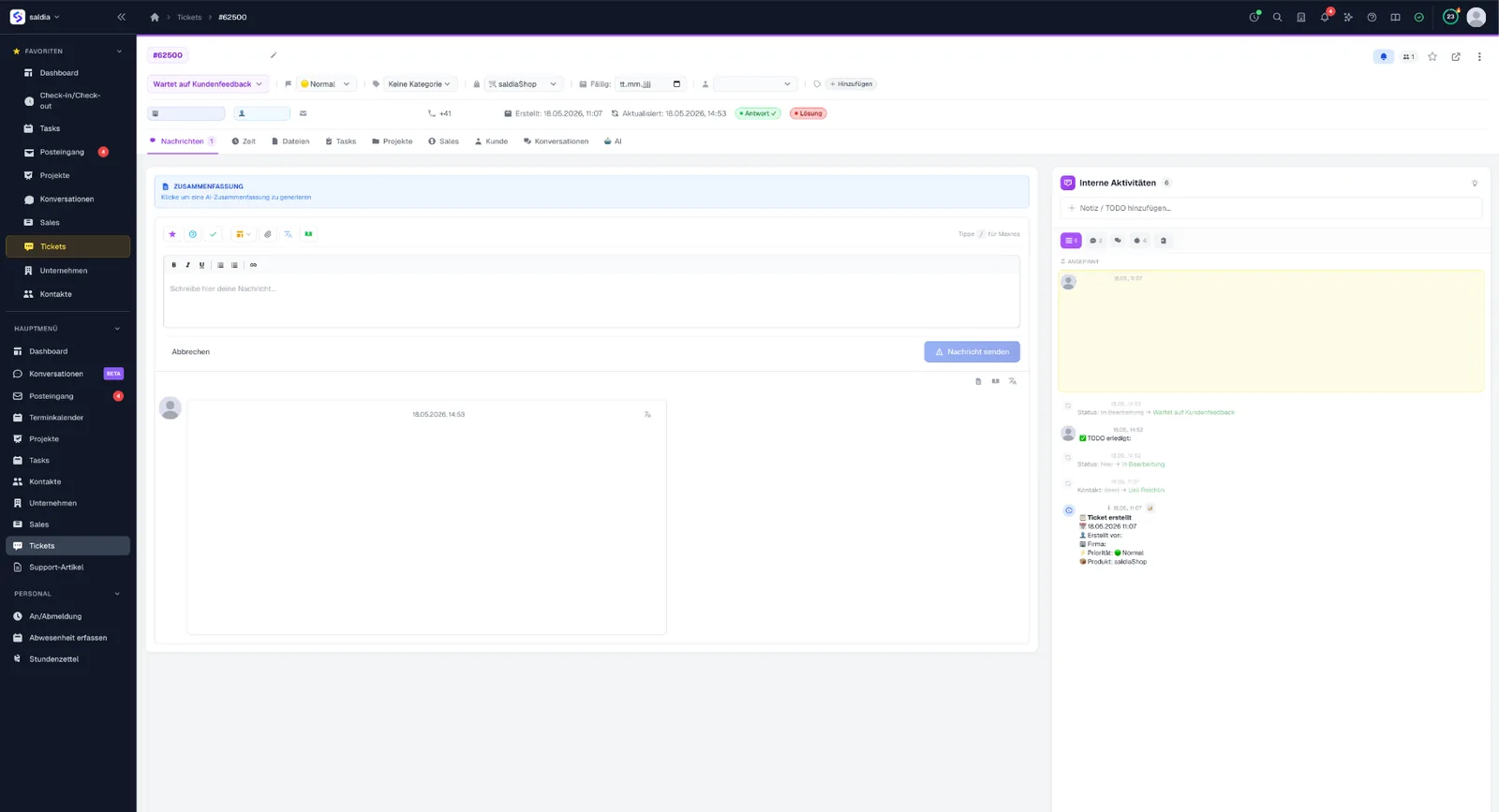Open notifications bell with red badge
This screenshot has height=812, width=1499.
click(1325, 17)
